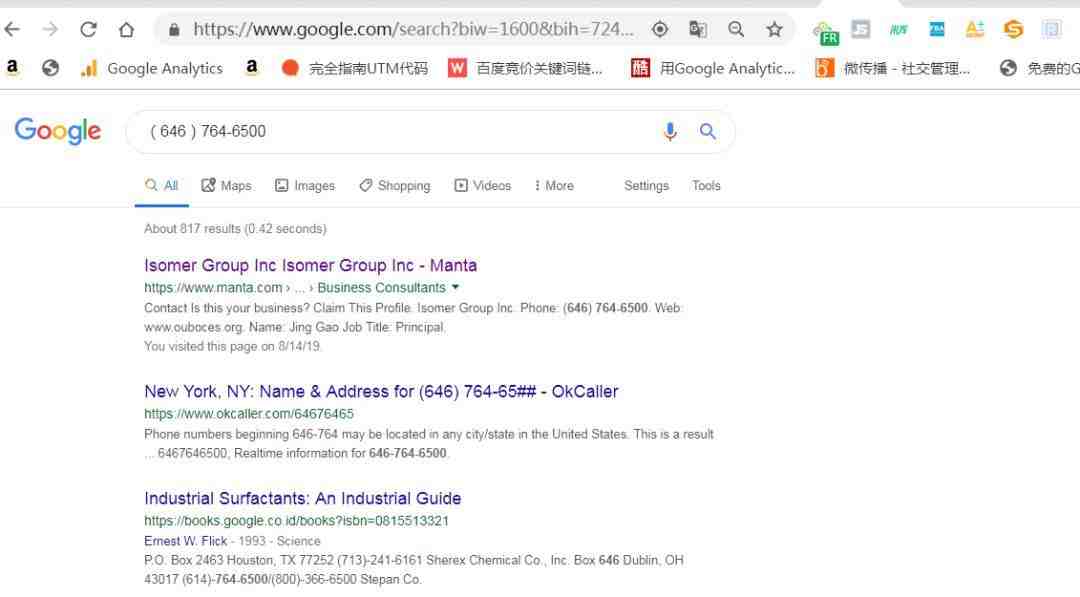Switch to the Shopping tab
This screenshot has width=1080, height=597.
(395, 185)
